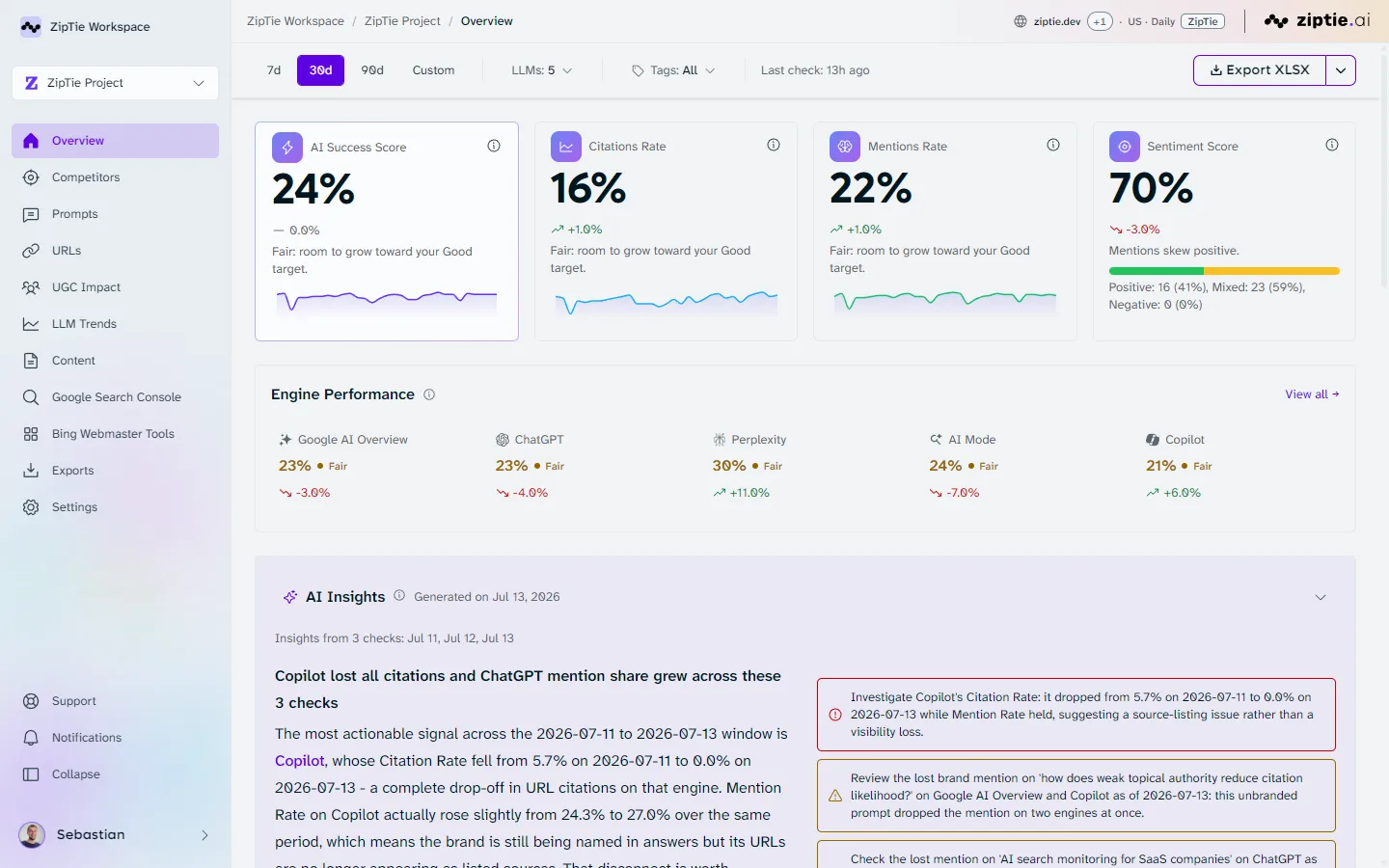The image size is (1389, 868).
Task: Click info icon next to Engine Performance
Action: (429, 394)
